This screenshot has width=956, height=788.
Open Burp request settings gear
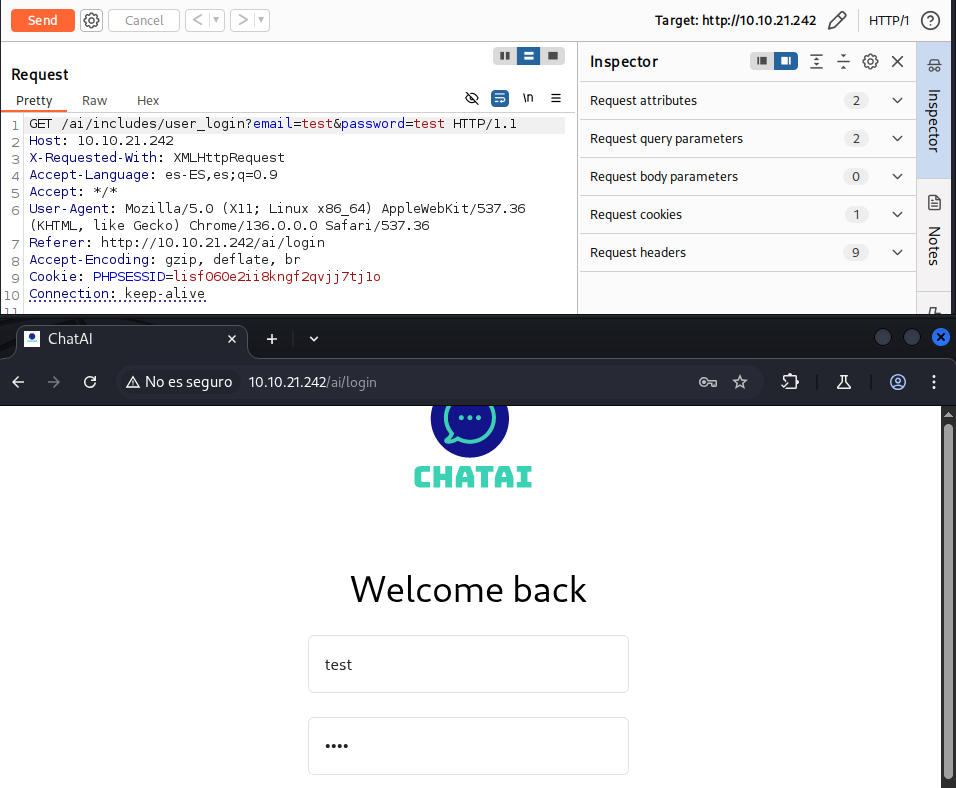91,20
